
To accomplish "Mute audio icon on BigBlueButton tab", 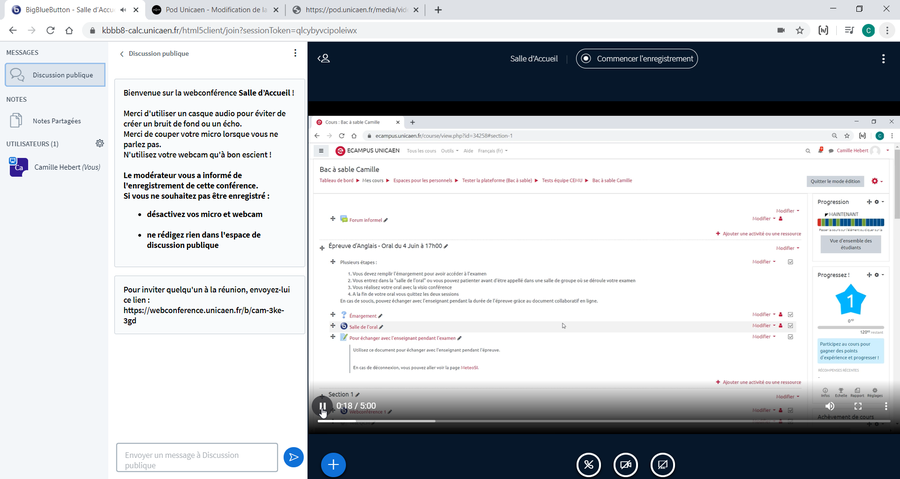I will [123, 10].
